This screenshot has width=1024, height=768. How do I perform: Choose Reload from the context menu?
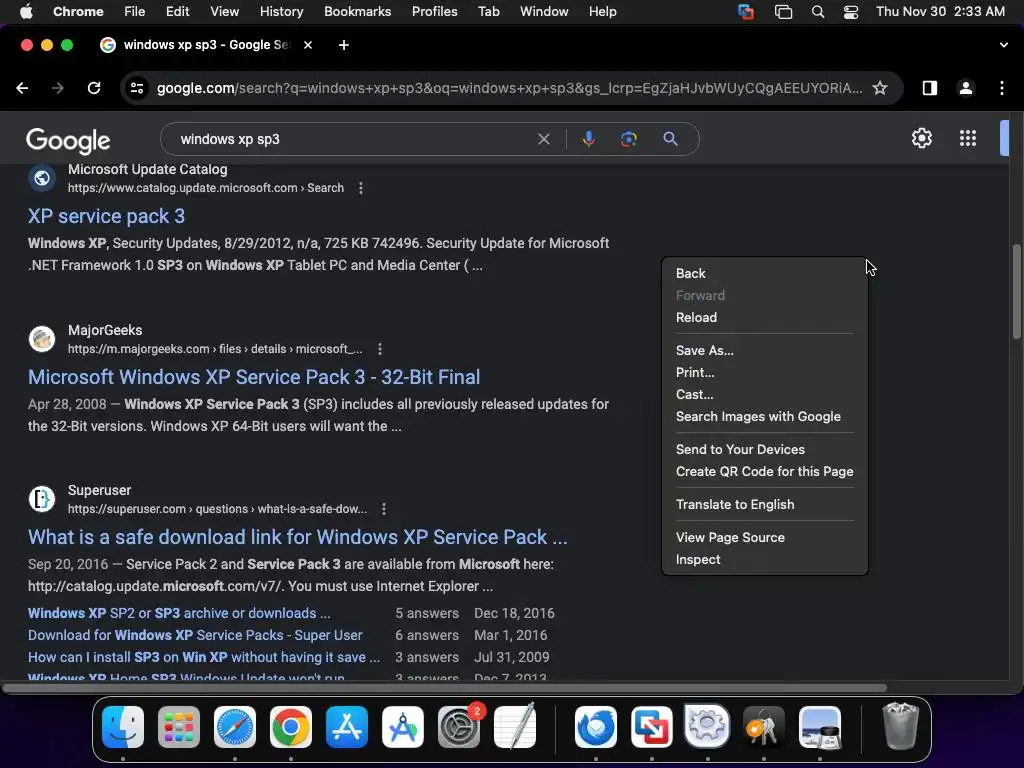click(765, 317)
